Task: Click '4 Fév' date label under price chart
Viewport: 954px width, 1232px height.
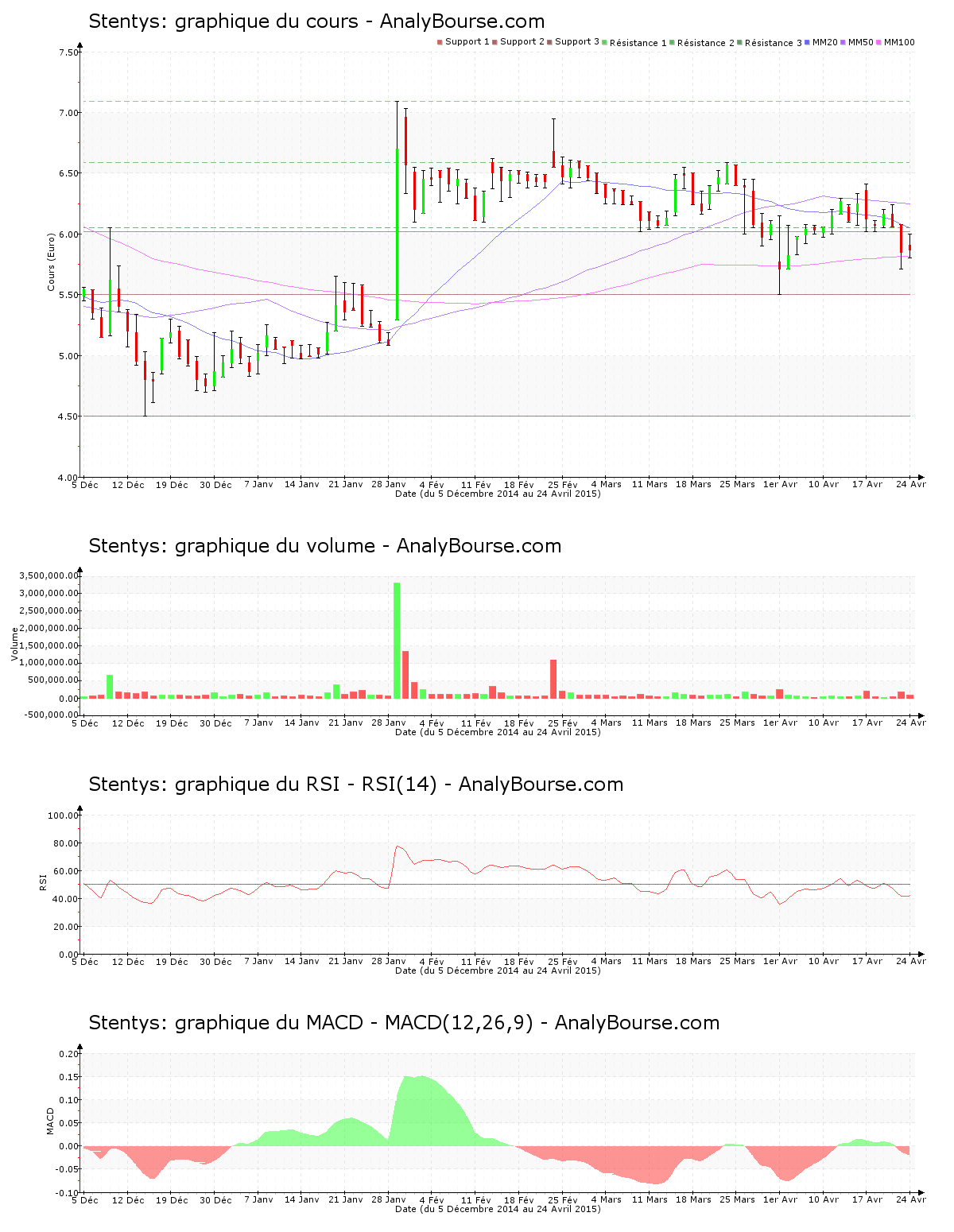Action: 432,485
